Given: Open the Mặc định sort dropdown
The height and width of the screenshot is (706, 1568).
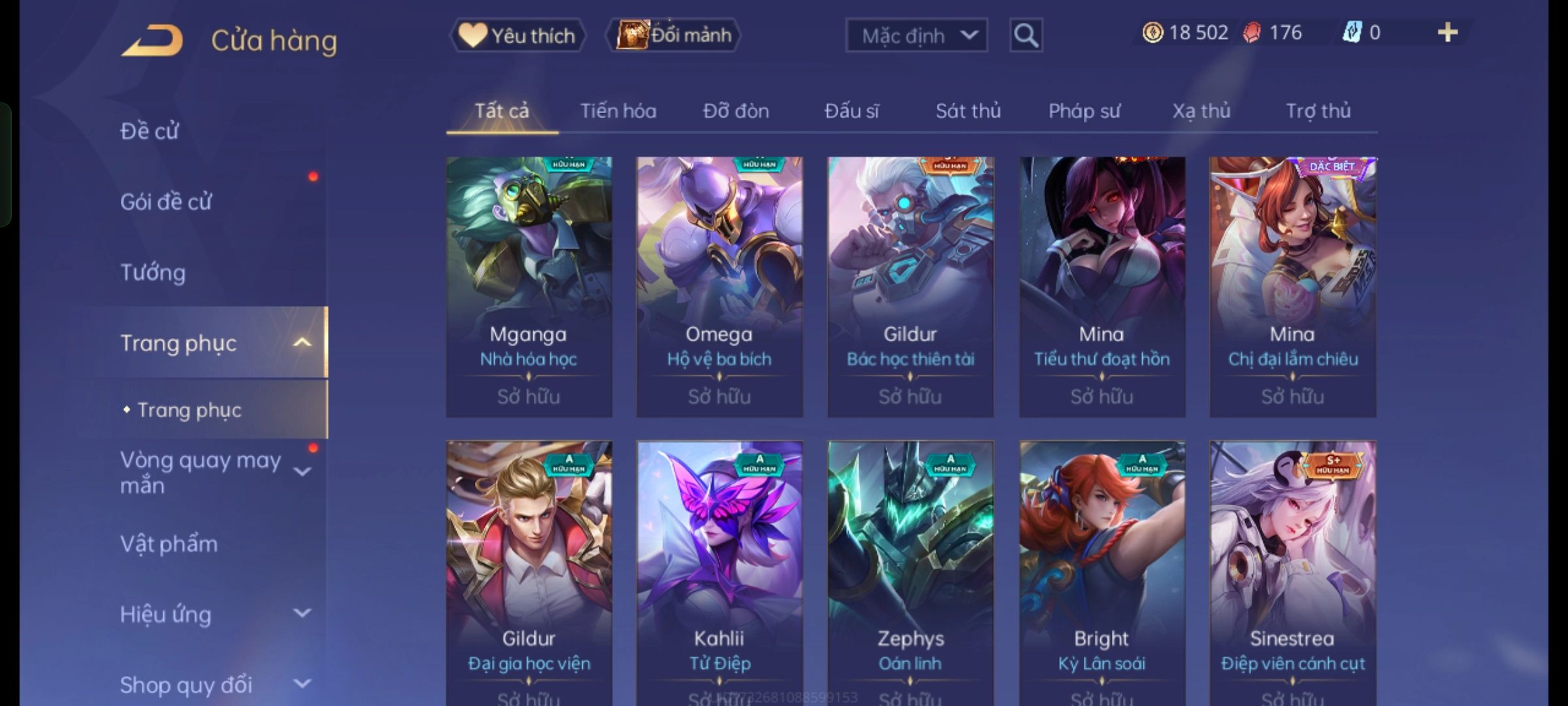Looking at the screenshot, I should pos(916,35).
